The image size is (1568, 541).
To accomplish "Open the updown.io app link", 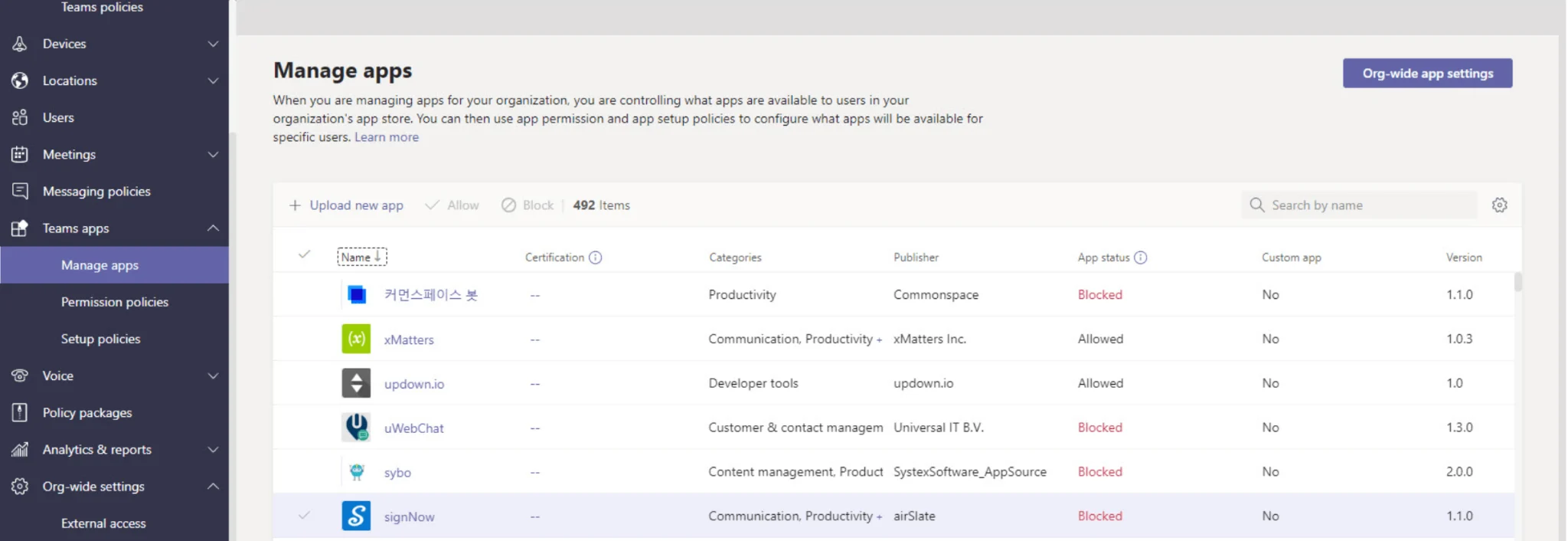I will point(414,384).
